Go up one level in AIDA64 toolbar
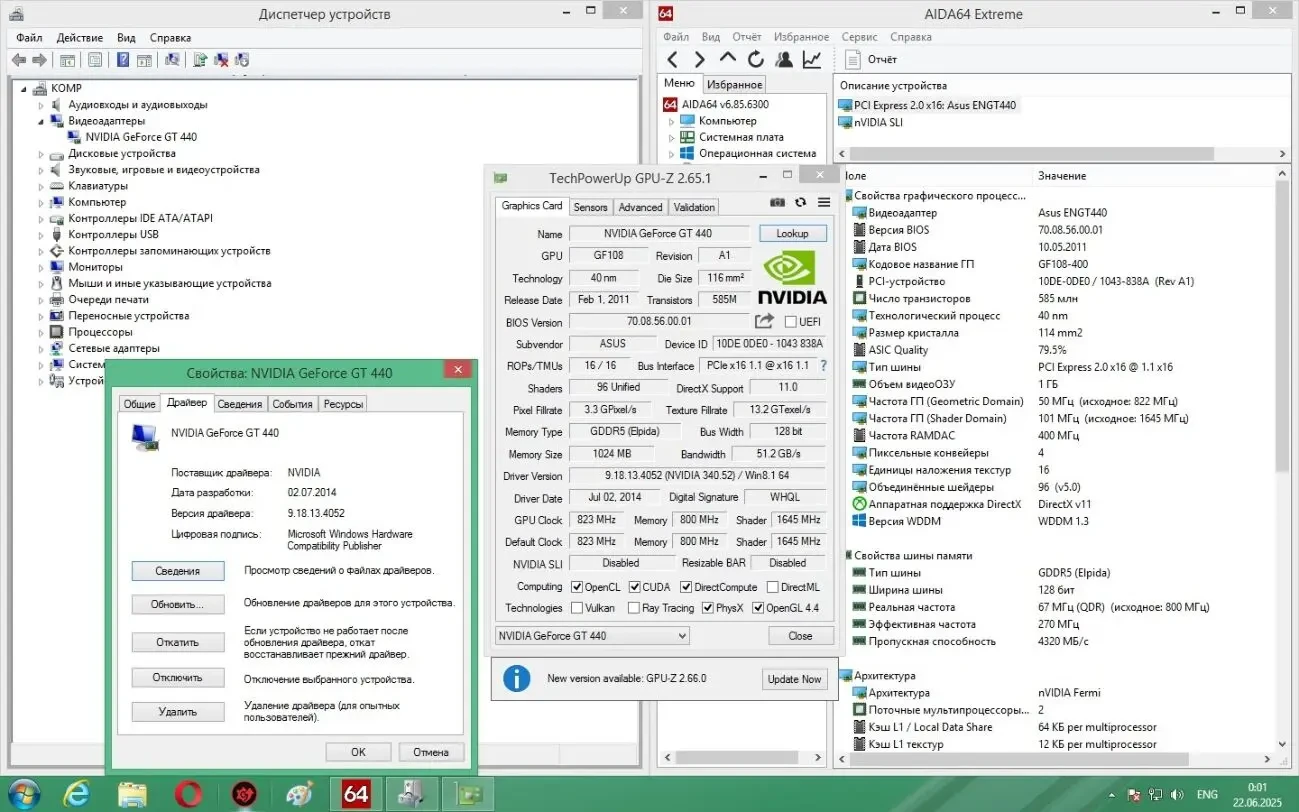The width and height of the screenshot is (1299, 812). click(728, 59)
